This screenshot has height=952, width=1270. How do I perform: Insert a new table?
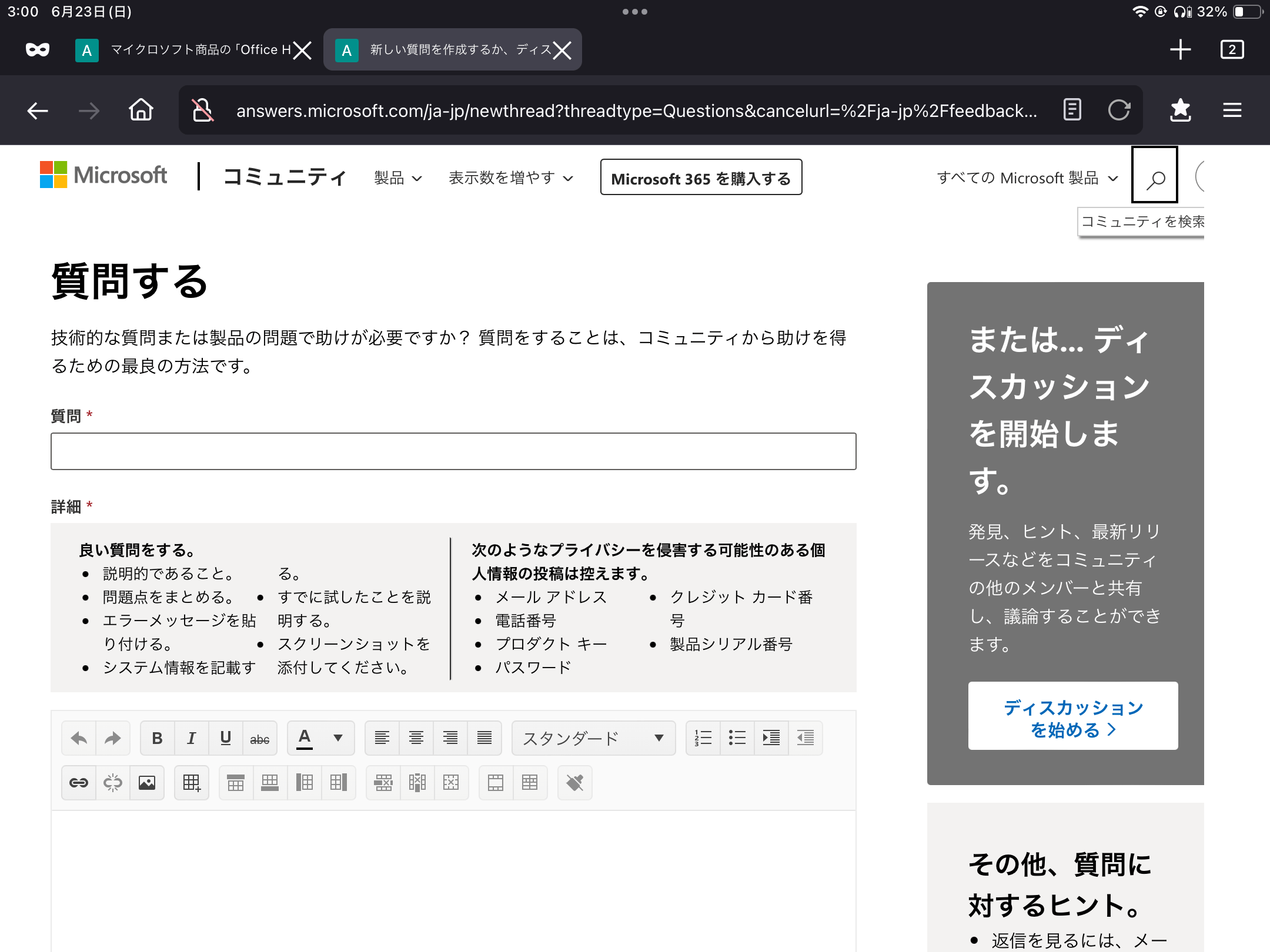pyautogui.click(x=192, y=783)
